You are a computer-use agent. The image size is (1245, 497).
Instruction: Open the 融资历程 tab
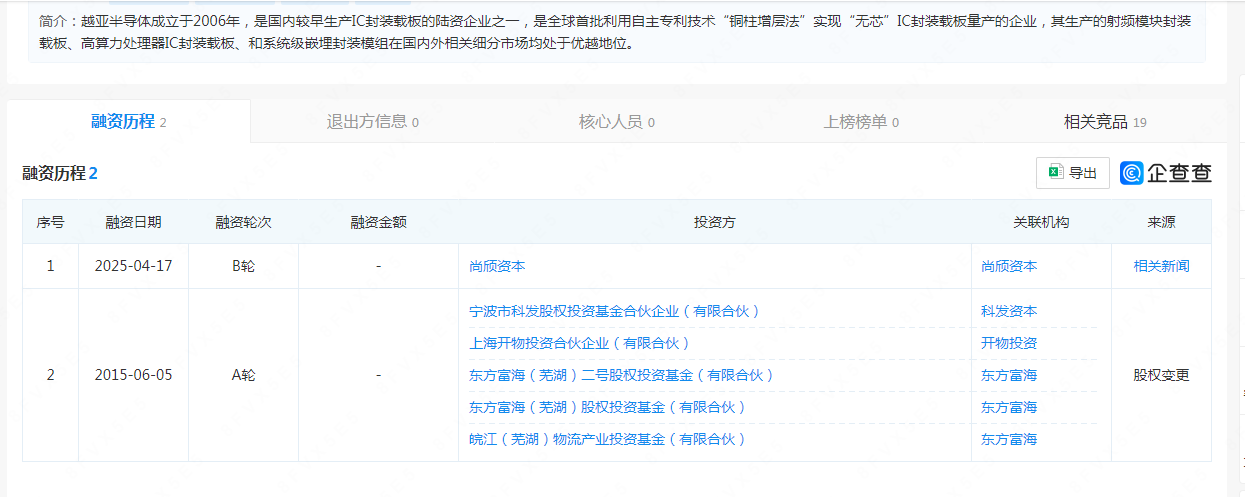coord(128,122)
